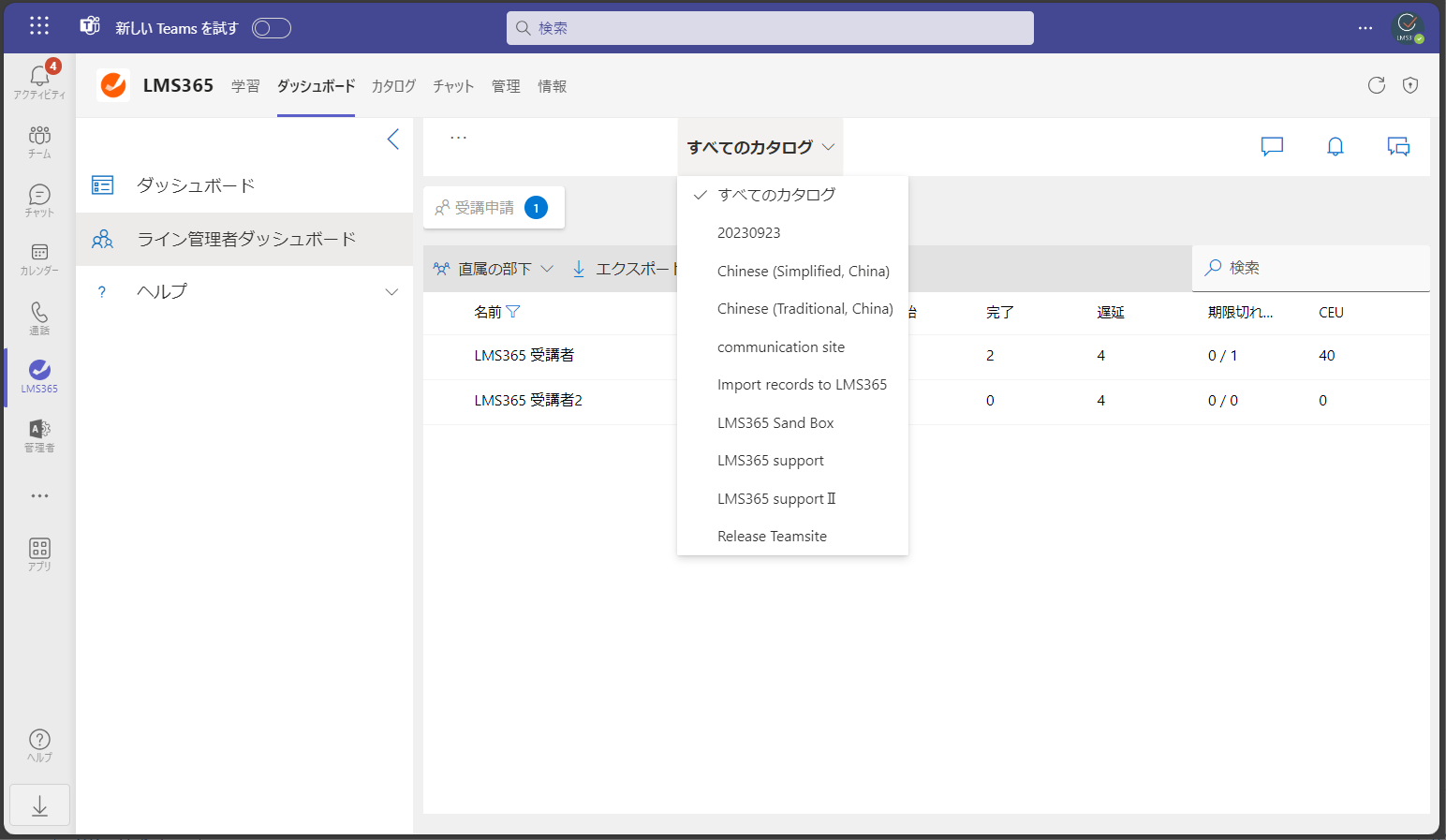This screenshot has height=840, width=1446.
Task: Select communication site catalog
Action: point(792,346)
